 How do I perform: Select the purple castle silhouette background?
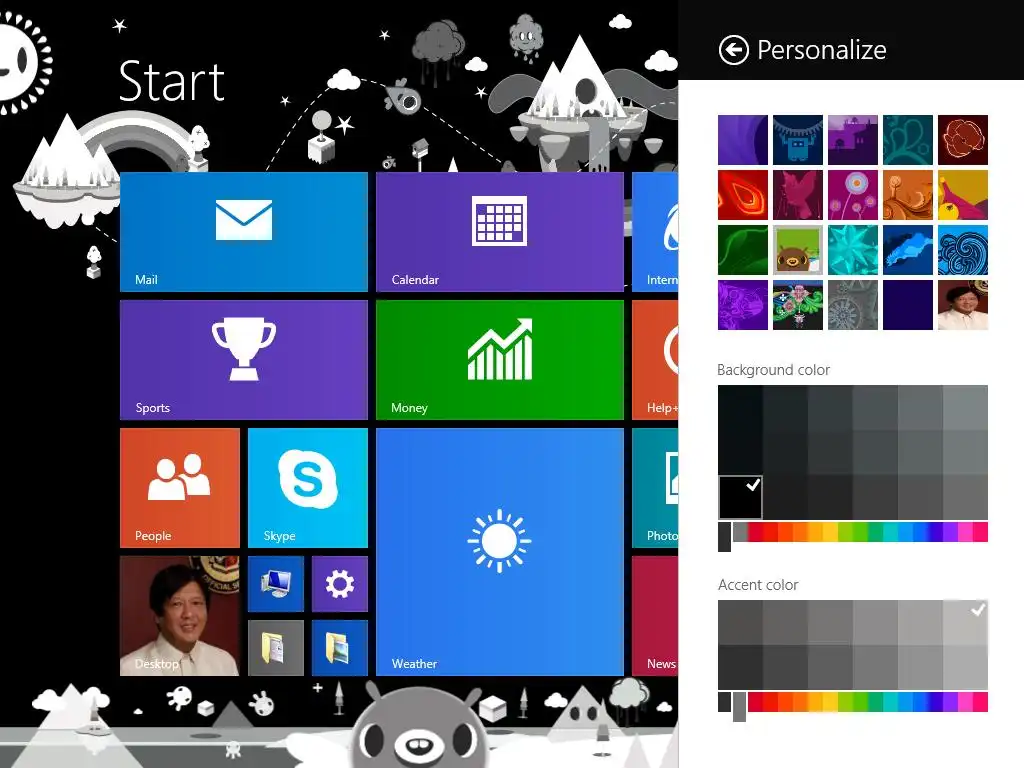(x=853, y=140)
